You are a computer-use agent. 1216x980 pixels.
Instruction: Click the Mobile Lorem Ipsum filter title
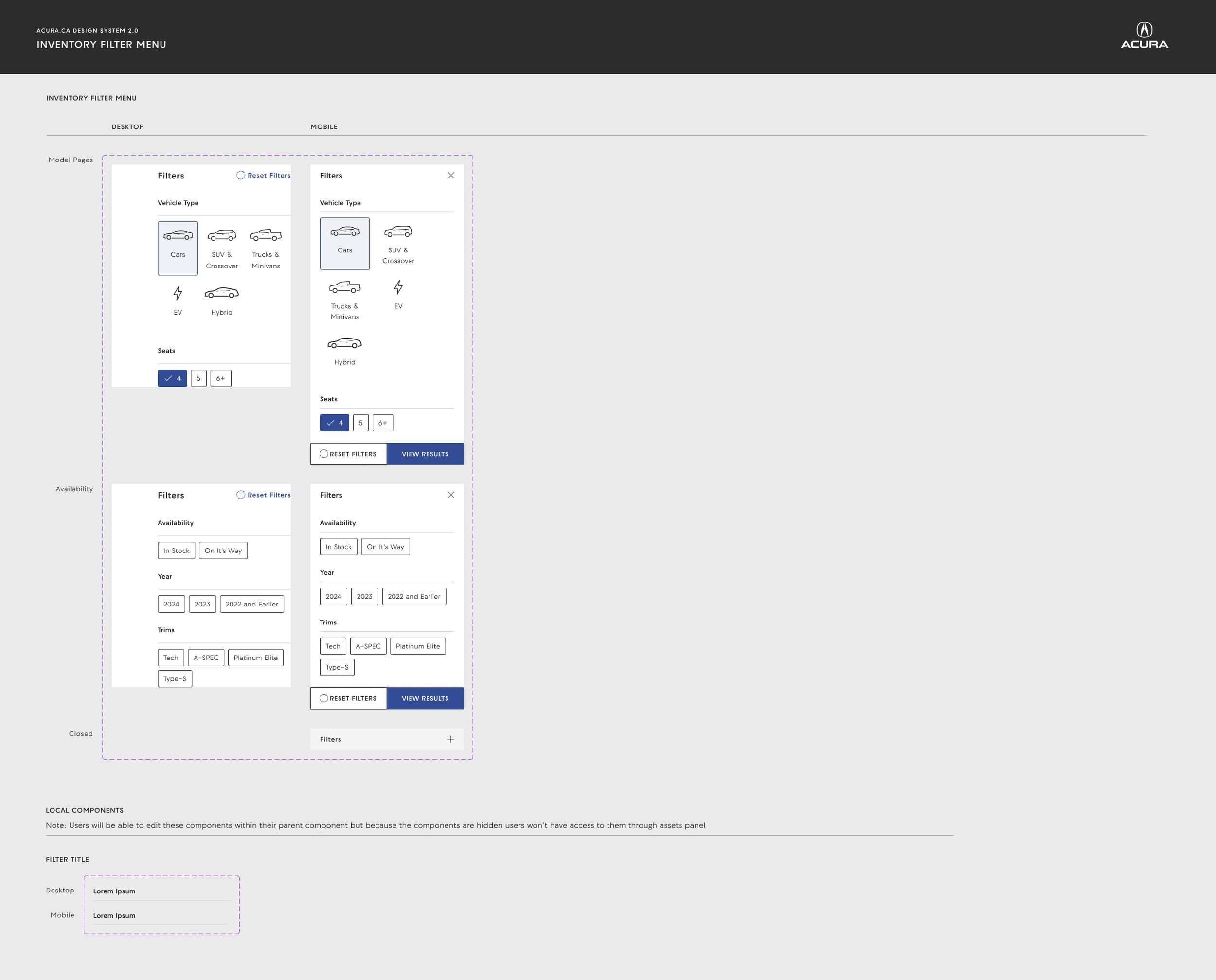(x=114, y=916)
